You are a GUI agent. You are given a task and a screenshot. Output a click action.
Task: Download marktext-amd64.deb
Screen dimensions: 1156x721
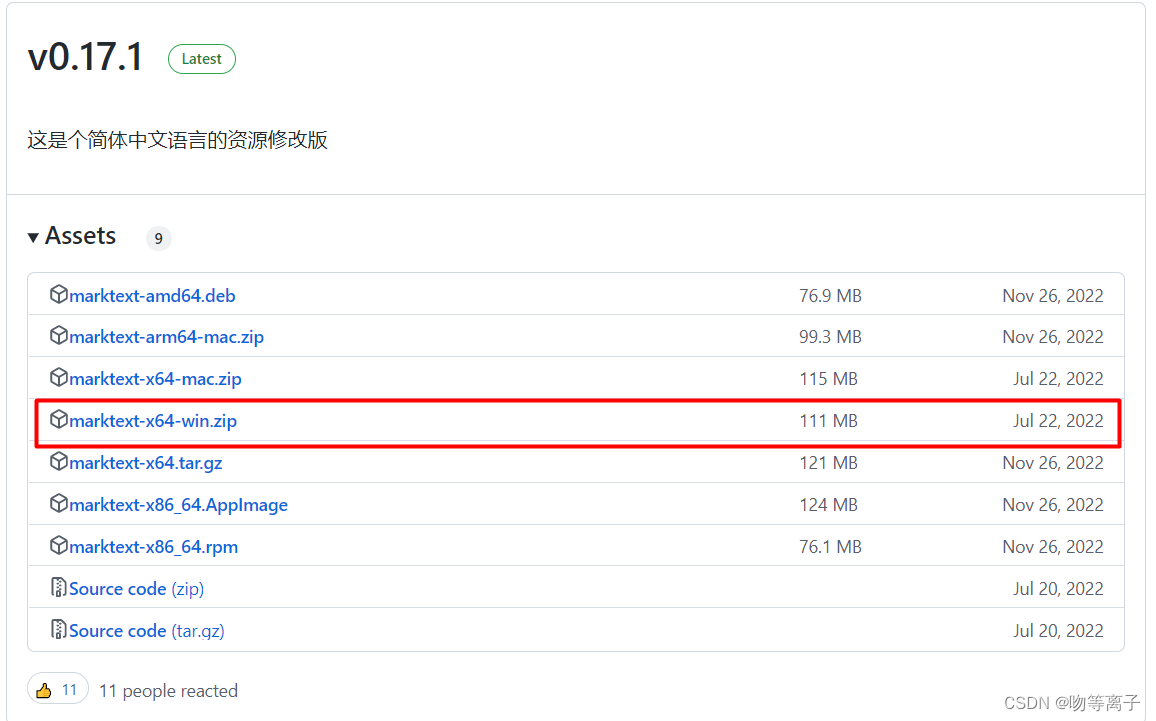152,296
